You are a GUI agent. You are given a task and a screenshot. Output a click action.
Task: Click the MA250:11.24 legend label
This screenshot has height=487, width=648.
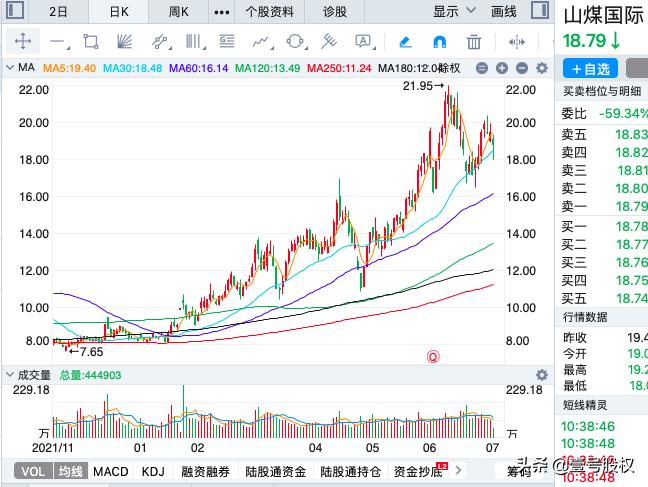(339, 68)
